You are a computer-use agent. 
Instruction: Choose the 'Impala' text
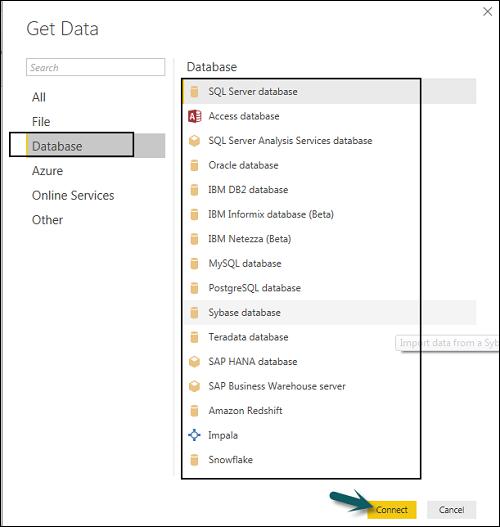point(223,435)
